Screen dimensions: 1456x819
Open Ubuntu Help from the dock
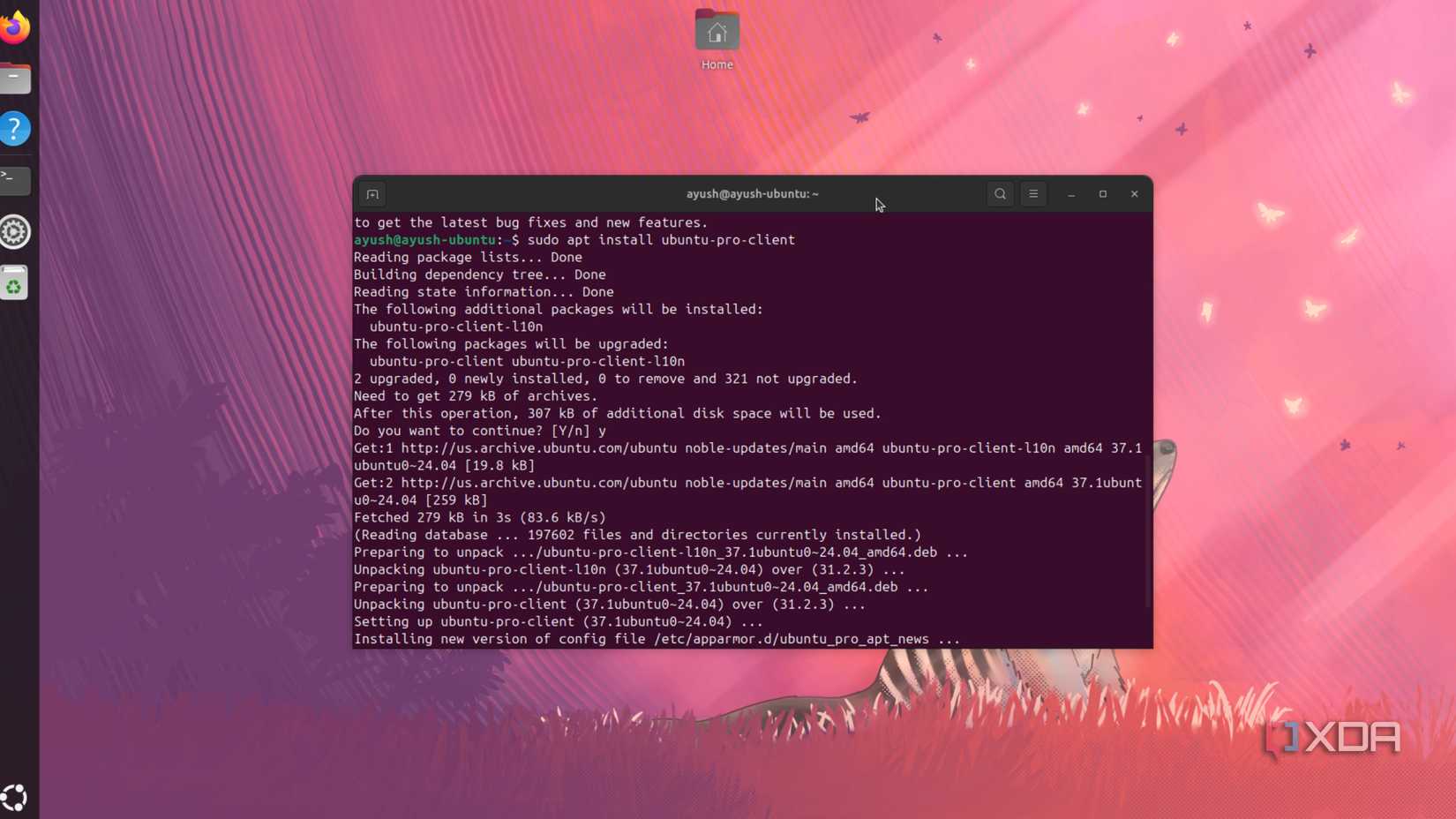(15, 129)
